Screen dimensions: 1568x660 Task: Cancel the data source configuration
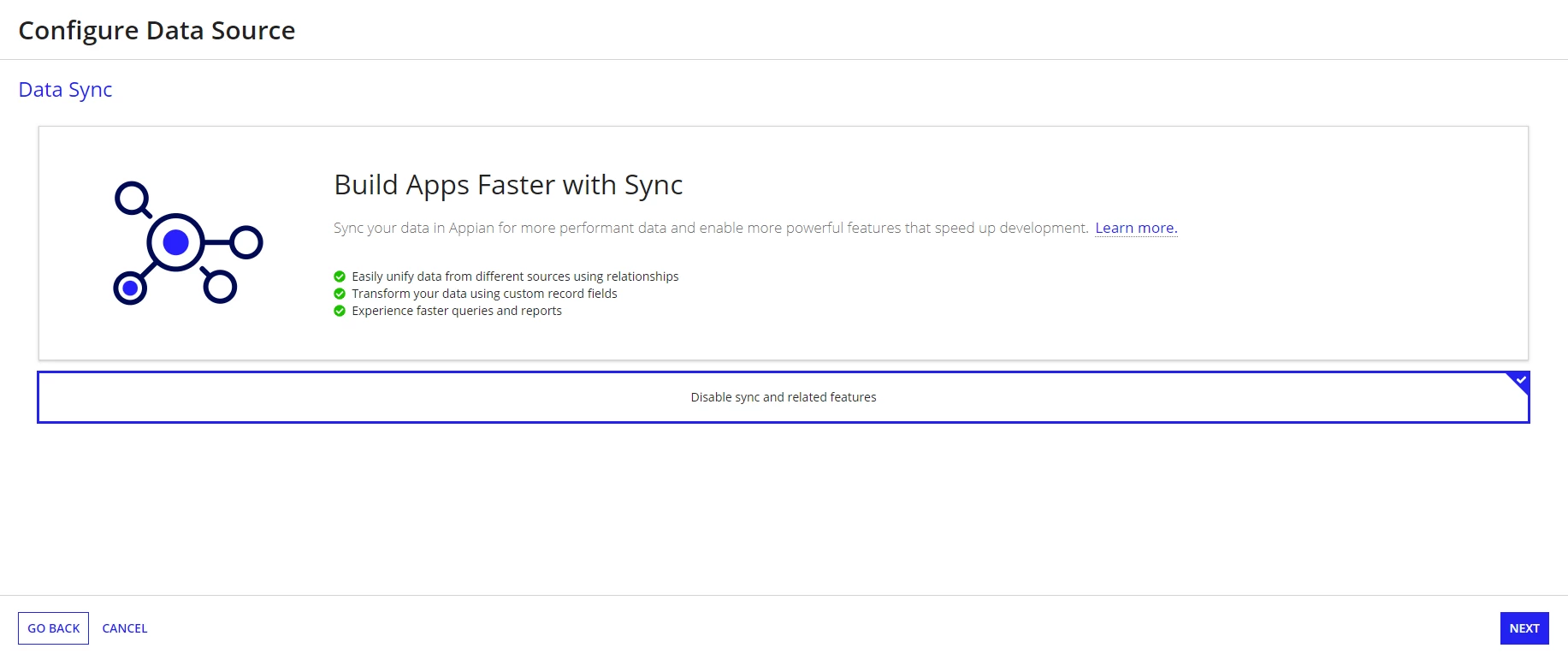coord(125,628)
